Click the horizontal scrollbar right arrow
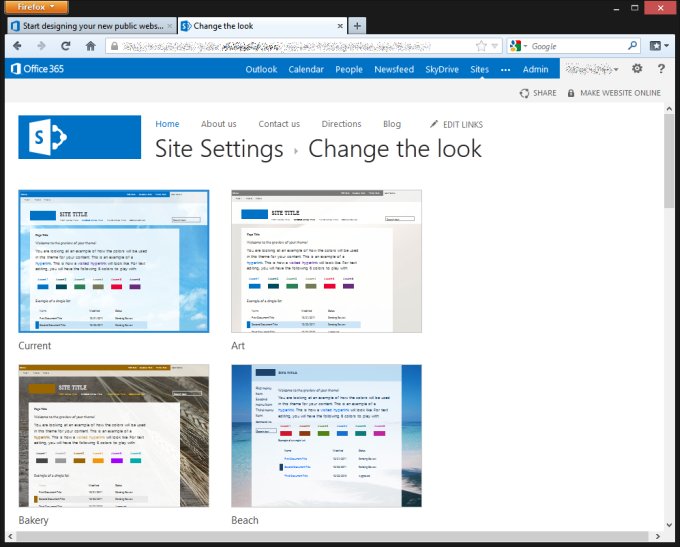 tap(657, 537)
